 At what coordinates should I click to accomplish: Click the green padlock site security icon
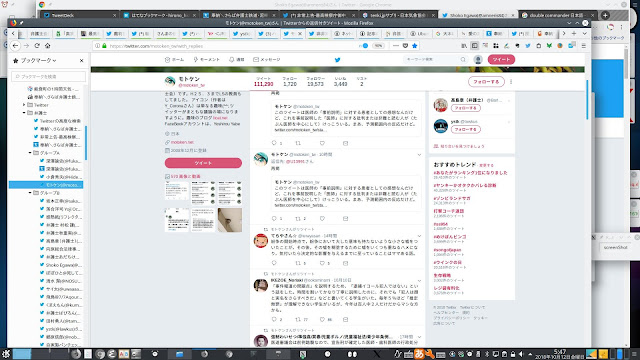click(x=104, y=46)
